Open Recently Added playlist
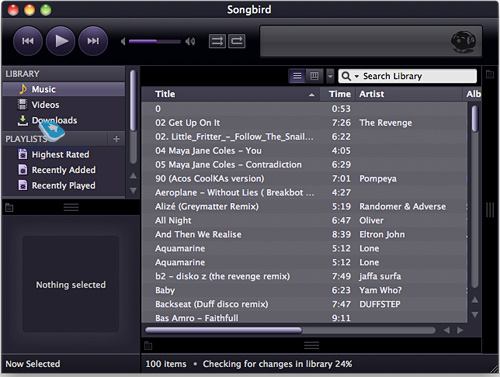The image size is (500, 377). [x=64, y=170]
